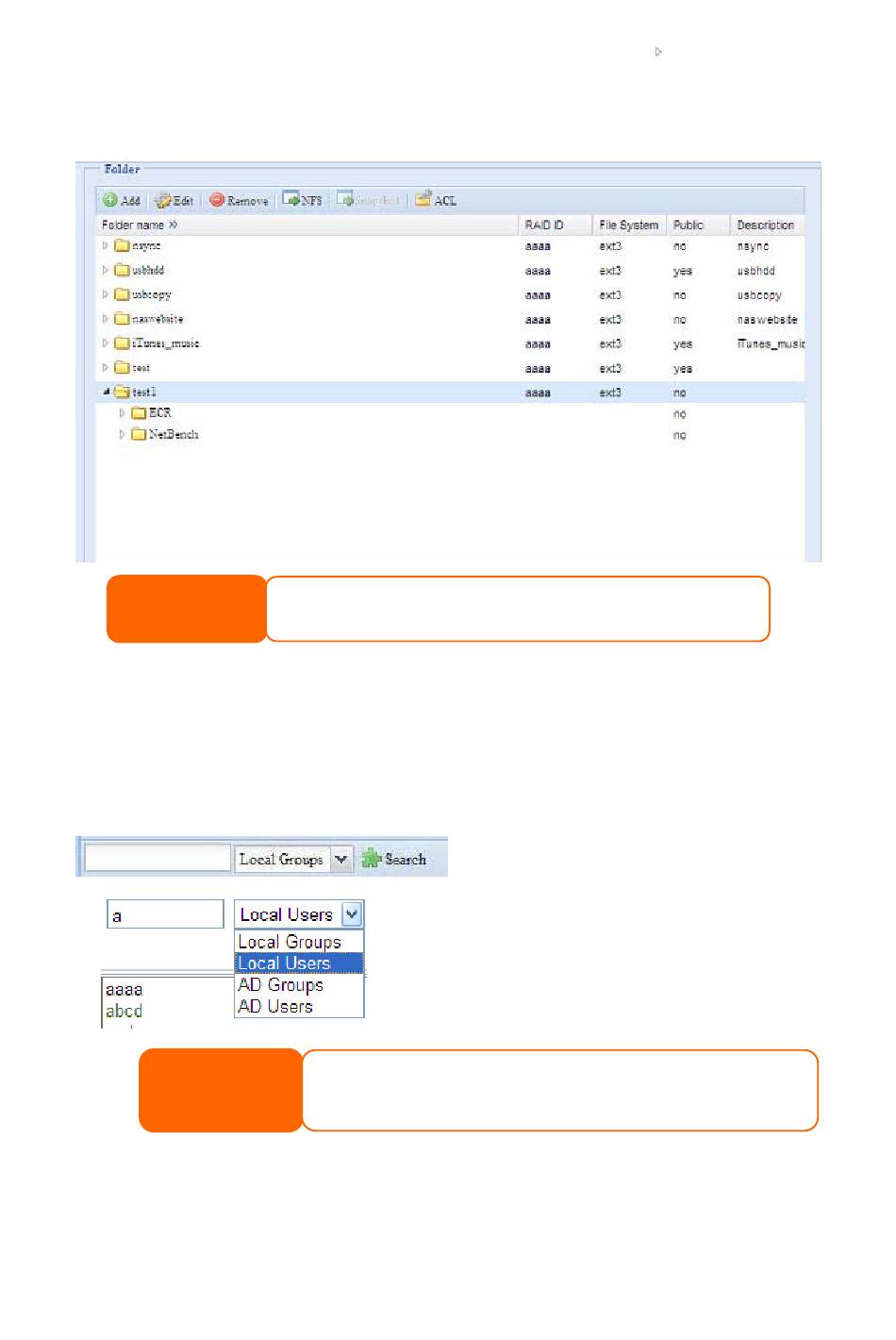Click the Description column header
Image resolution: width=896 pixels, height=1340 pixels.
coord(768,225)
